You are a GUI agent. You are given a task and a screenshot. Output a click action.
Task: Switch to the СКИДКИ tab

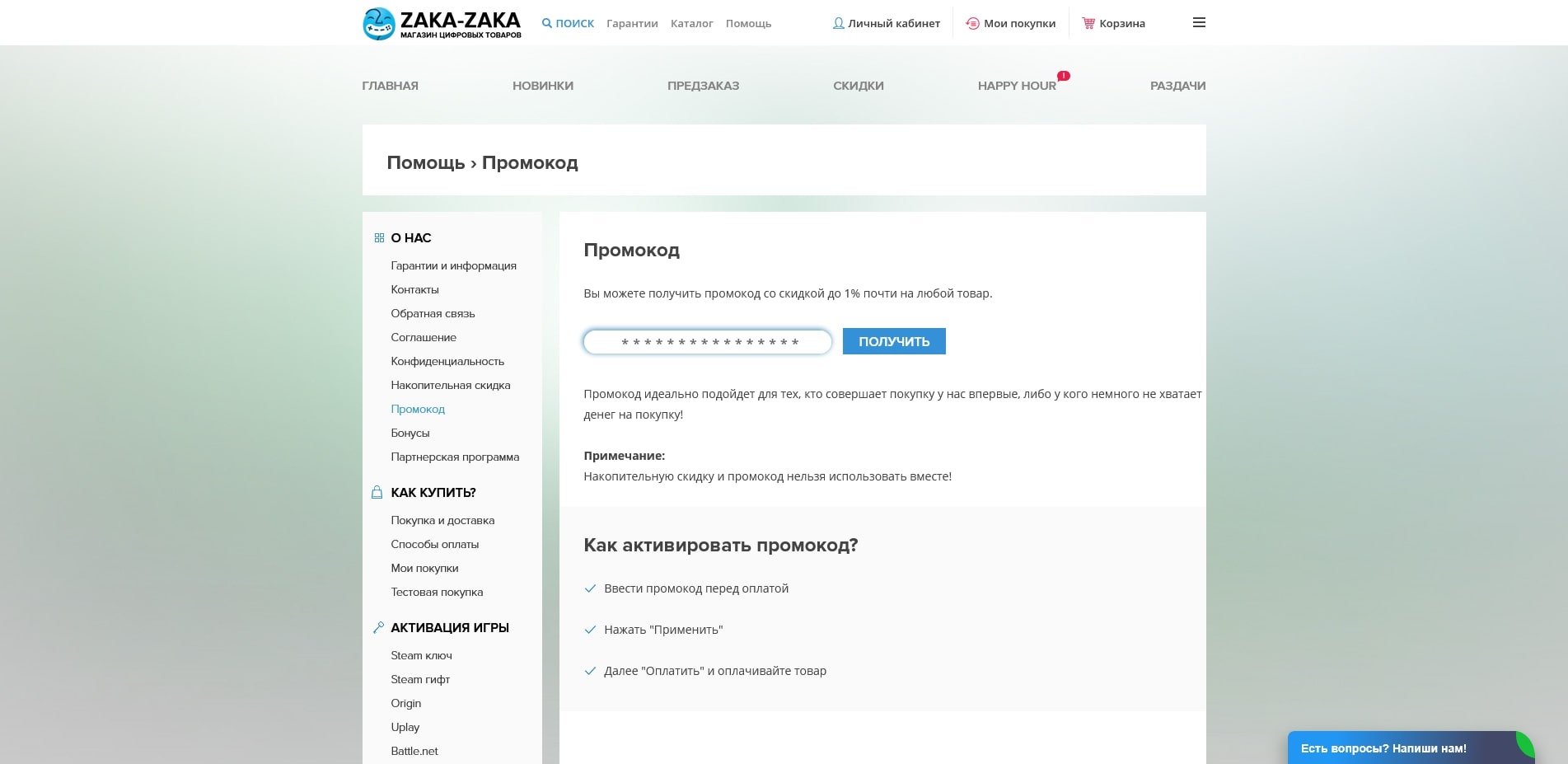(x=858, y=86)
